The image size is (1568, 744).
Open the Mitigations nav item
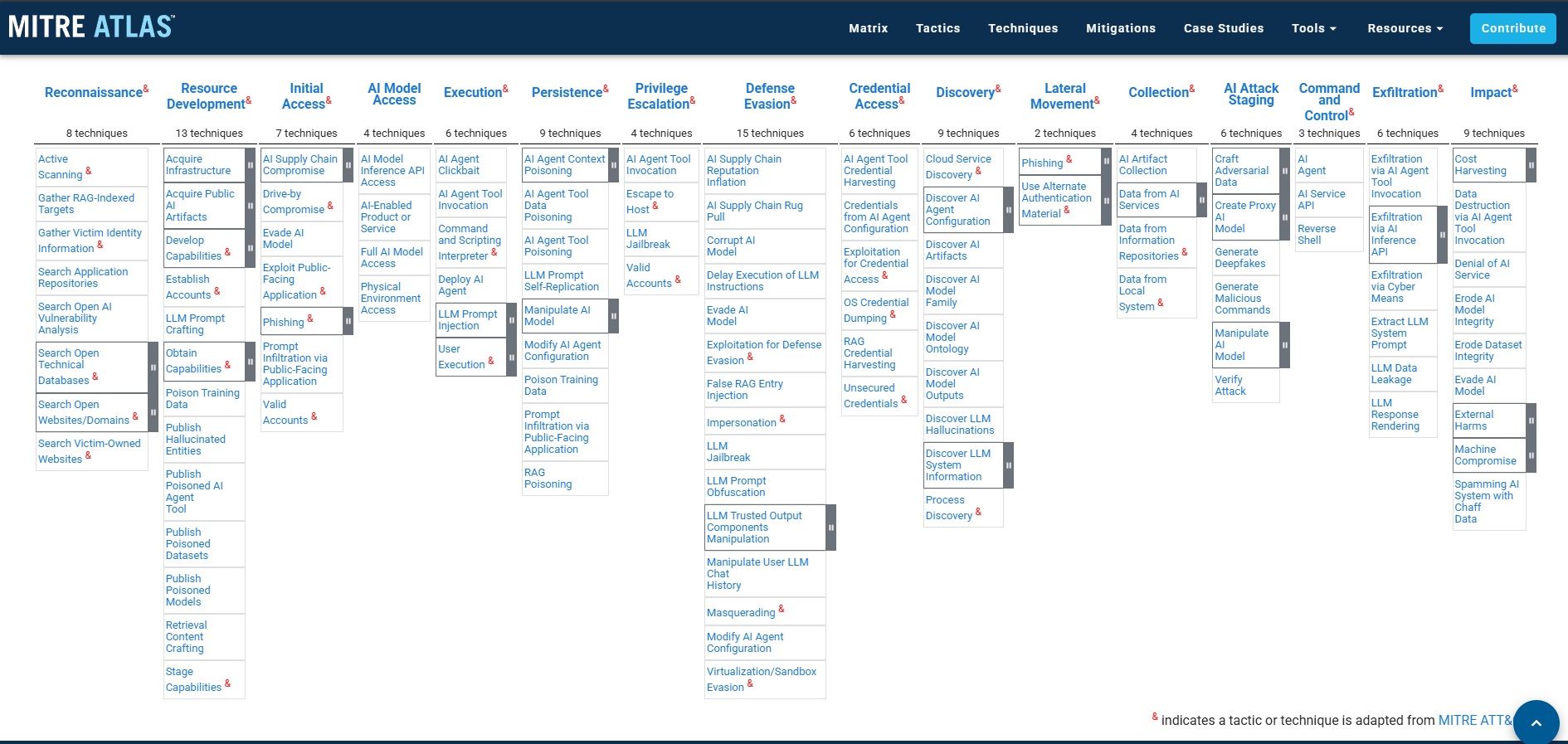point(1121,28)
